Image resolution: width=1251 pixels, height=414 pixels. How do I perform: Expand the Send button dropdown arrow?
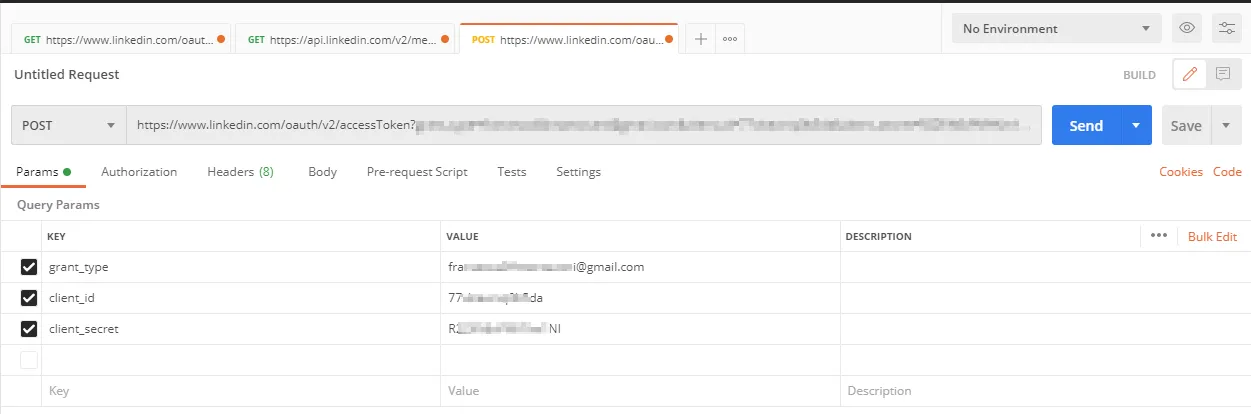[1136, 126]
